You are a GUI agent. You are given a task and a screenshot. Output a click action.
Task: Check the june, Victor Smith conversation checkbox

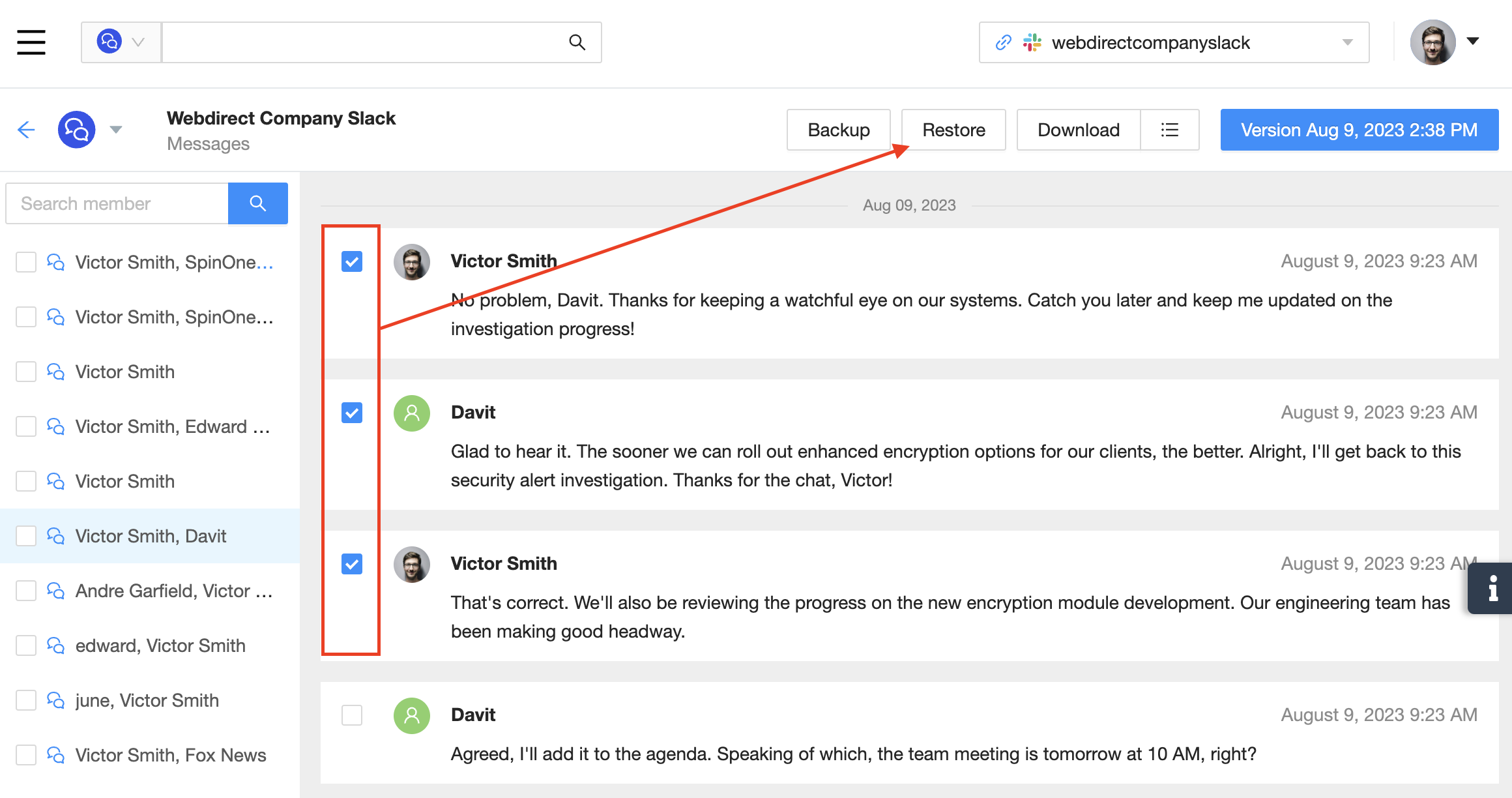(26, 700)
